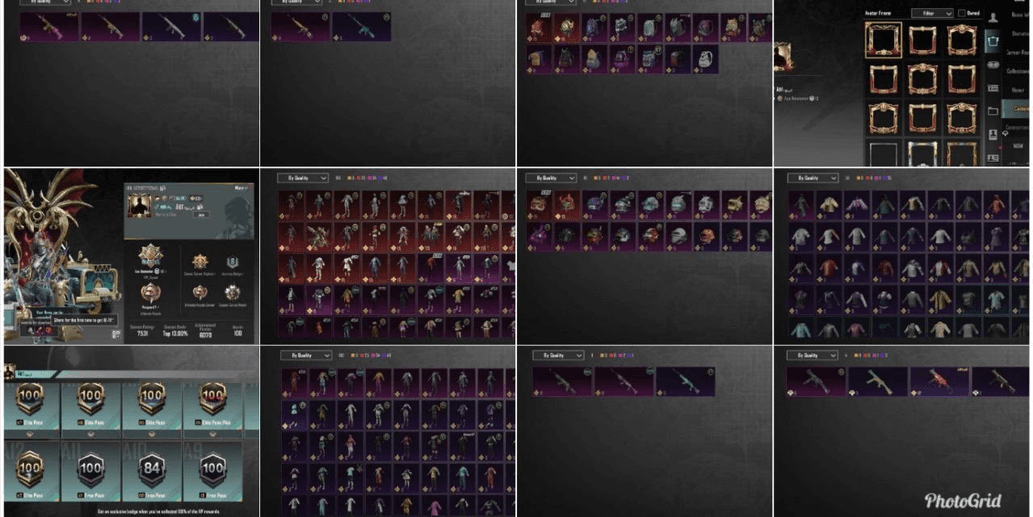The image size is (1033, 517).
Task: Open By Quality dropdown above the helmets grid
Action: point(551,178)
